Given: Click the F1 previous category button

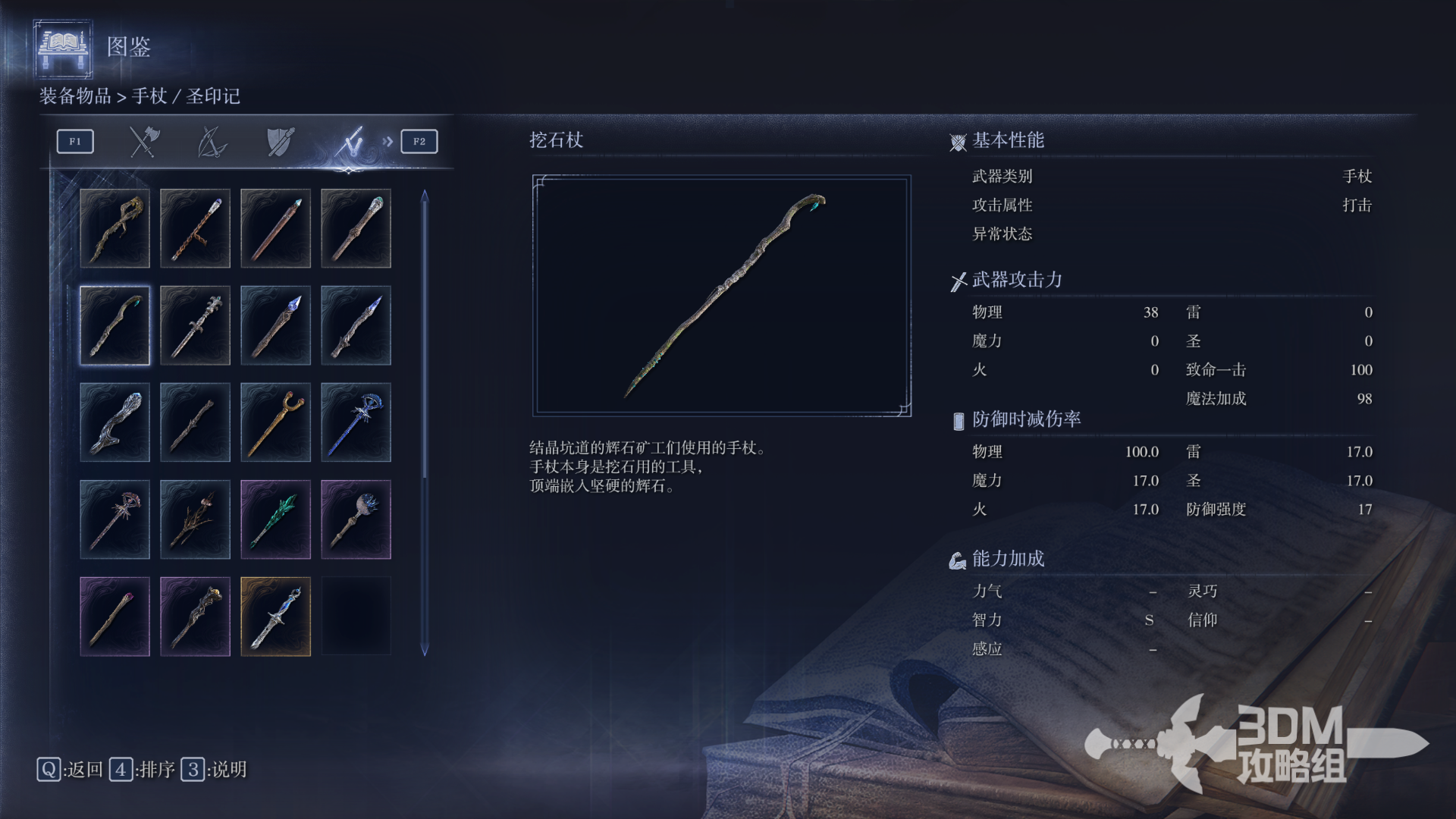Looking at the screenshot, I should [75, 142].
